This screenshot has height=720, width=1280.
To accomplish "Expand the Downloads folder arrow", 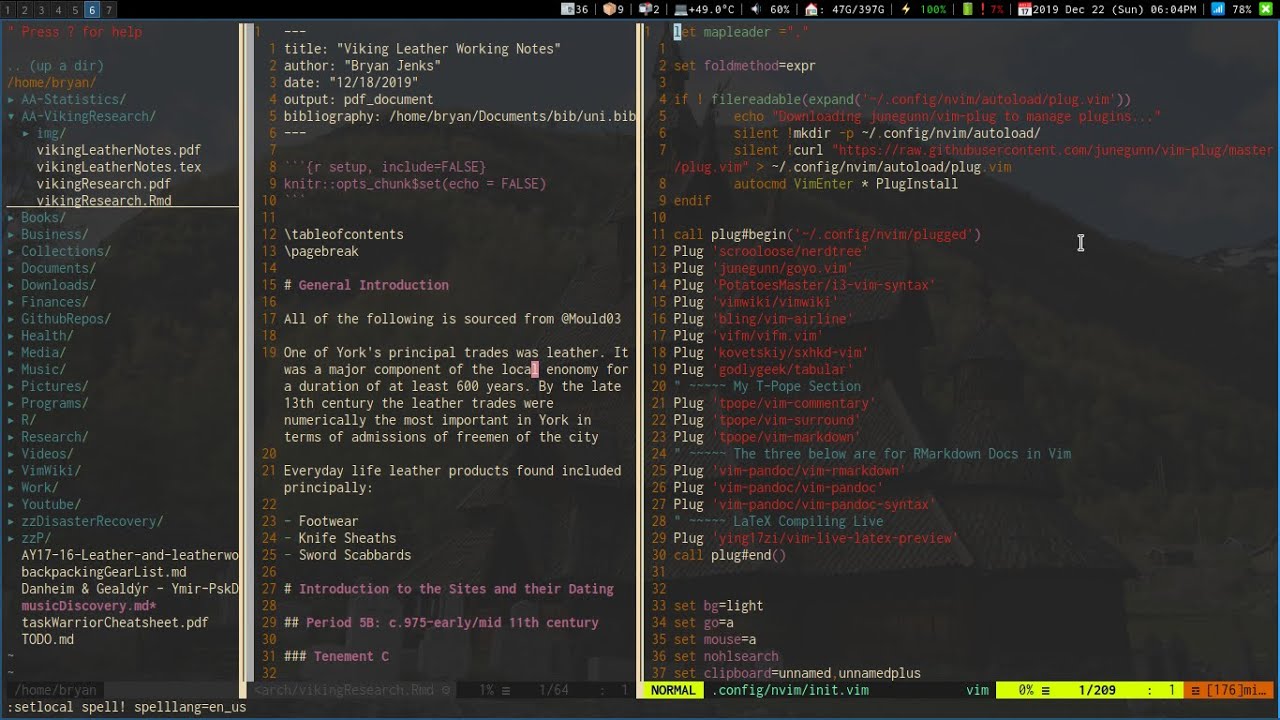I will click(11, 286).
